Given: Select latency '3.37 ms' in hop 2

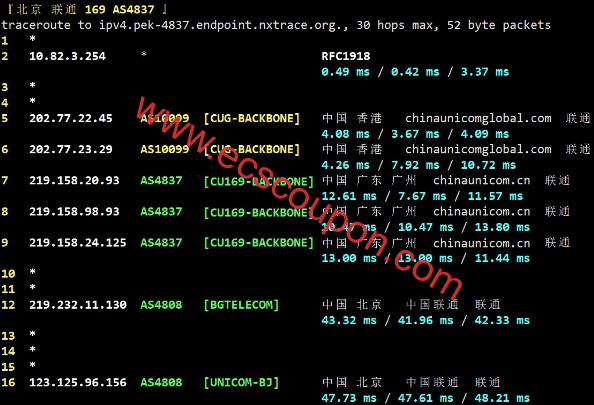Looking at the screenshot, I should (485, 72).
